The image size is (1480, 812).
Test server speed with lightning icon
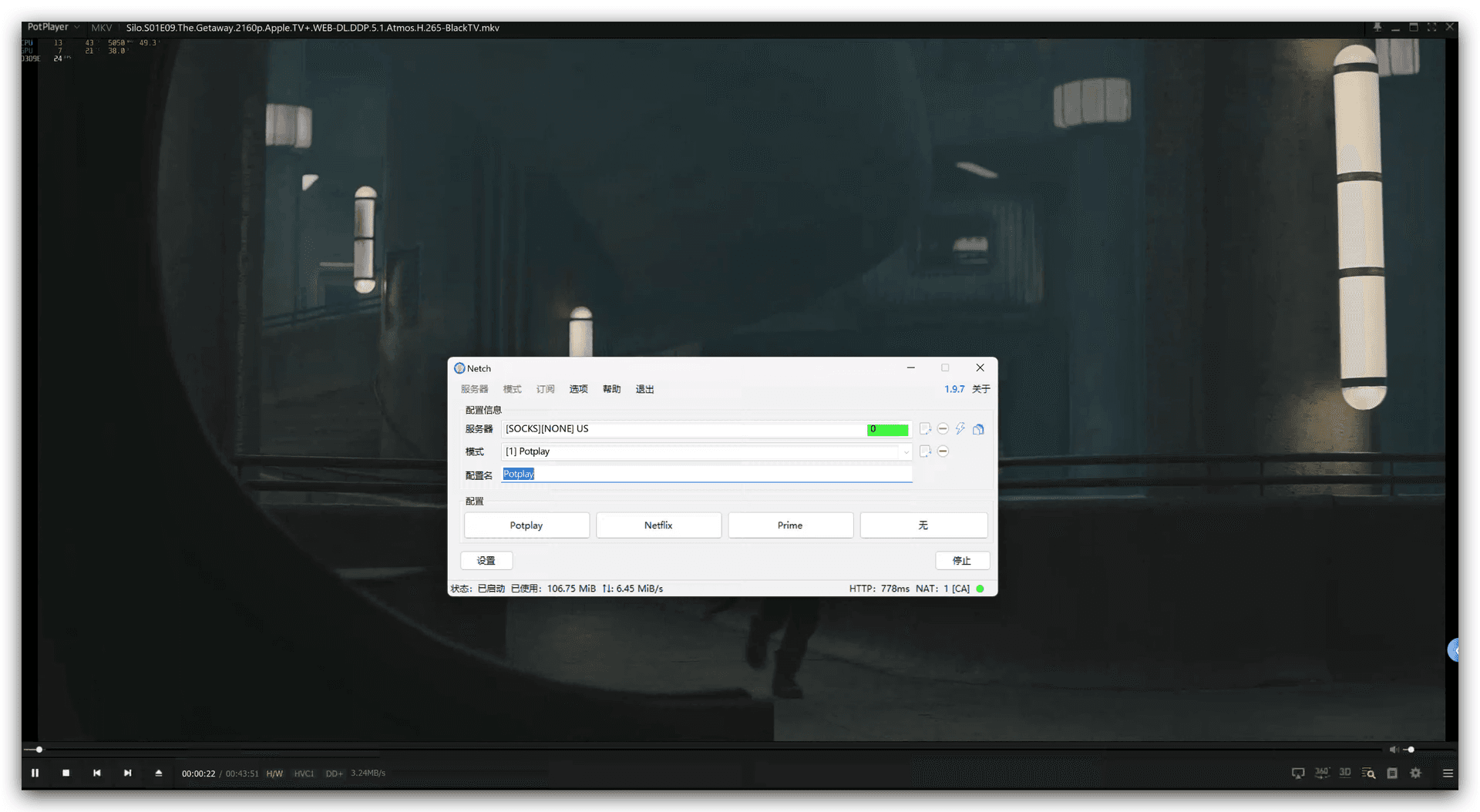(960, 429)
